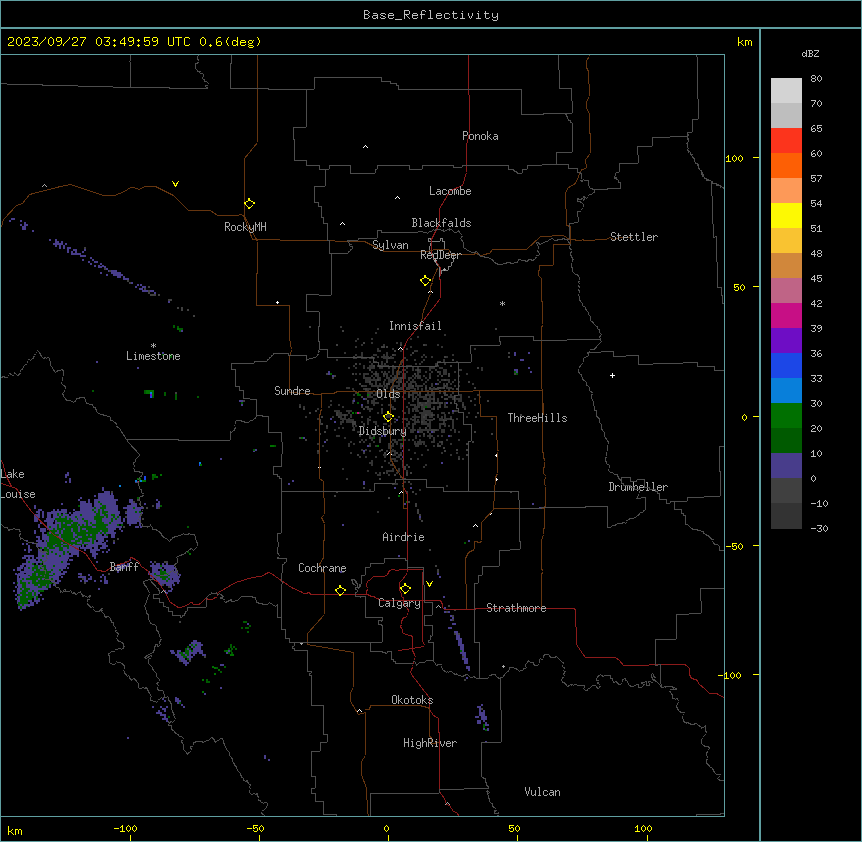The height and width of the screenshot is (842, 862).
Task: Click the 0 km label on bottom axis
Action: coord(386,828)
